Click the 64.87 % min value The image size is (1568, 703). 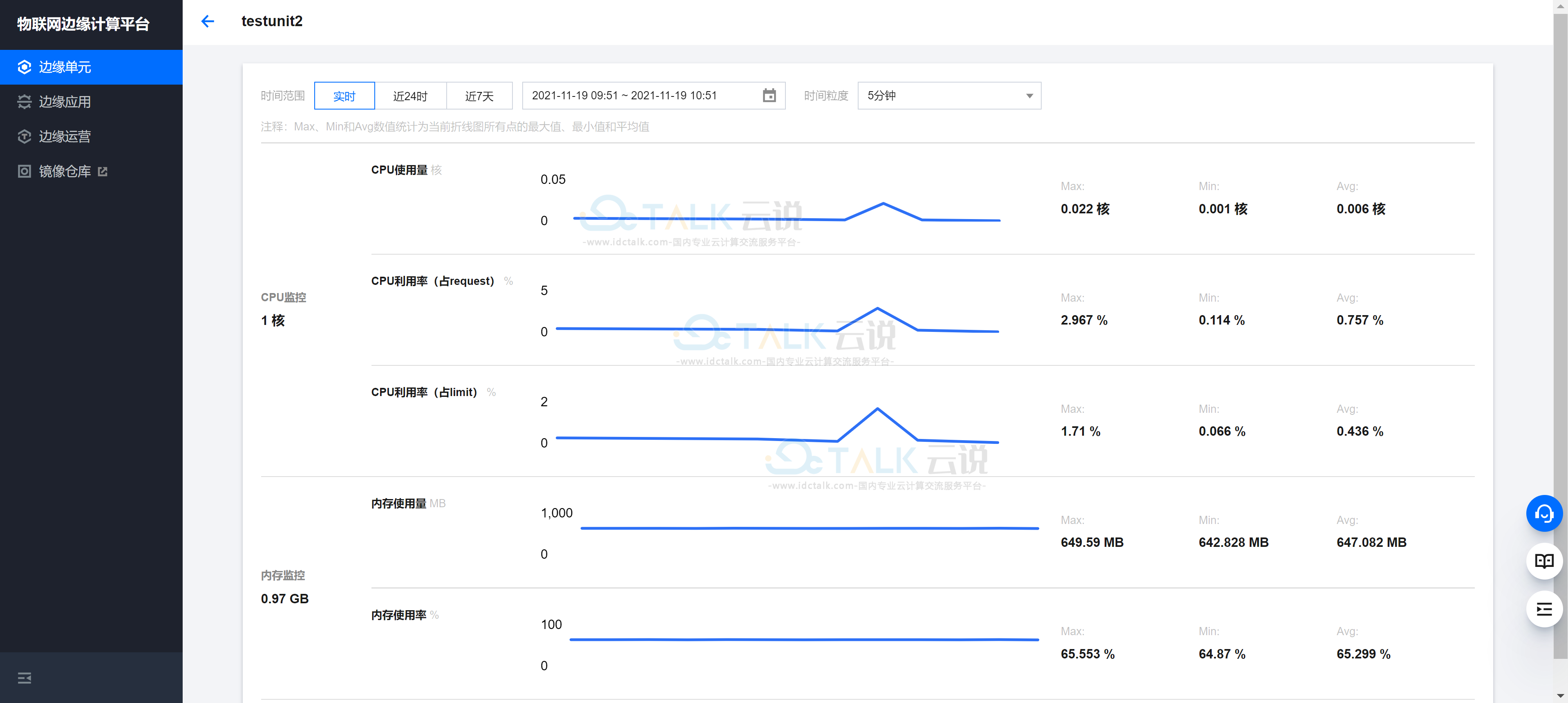tap(1222, 654)
